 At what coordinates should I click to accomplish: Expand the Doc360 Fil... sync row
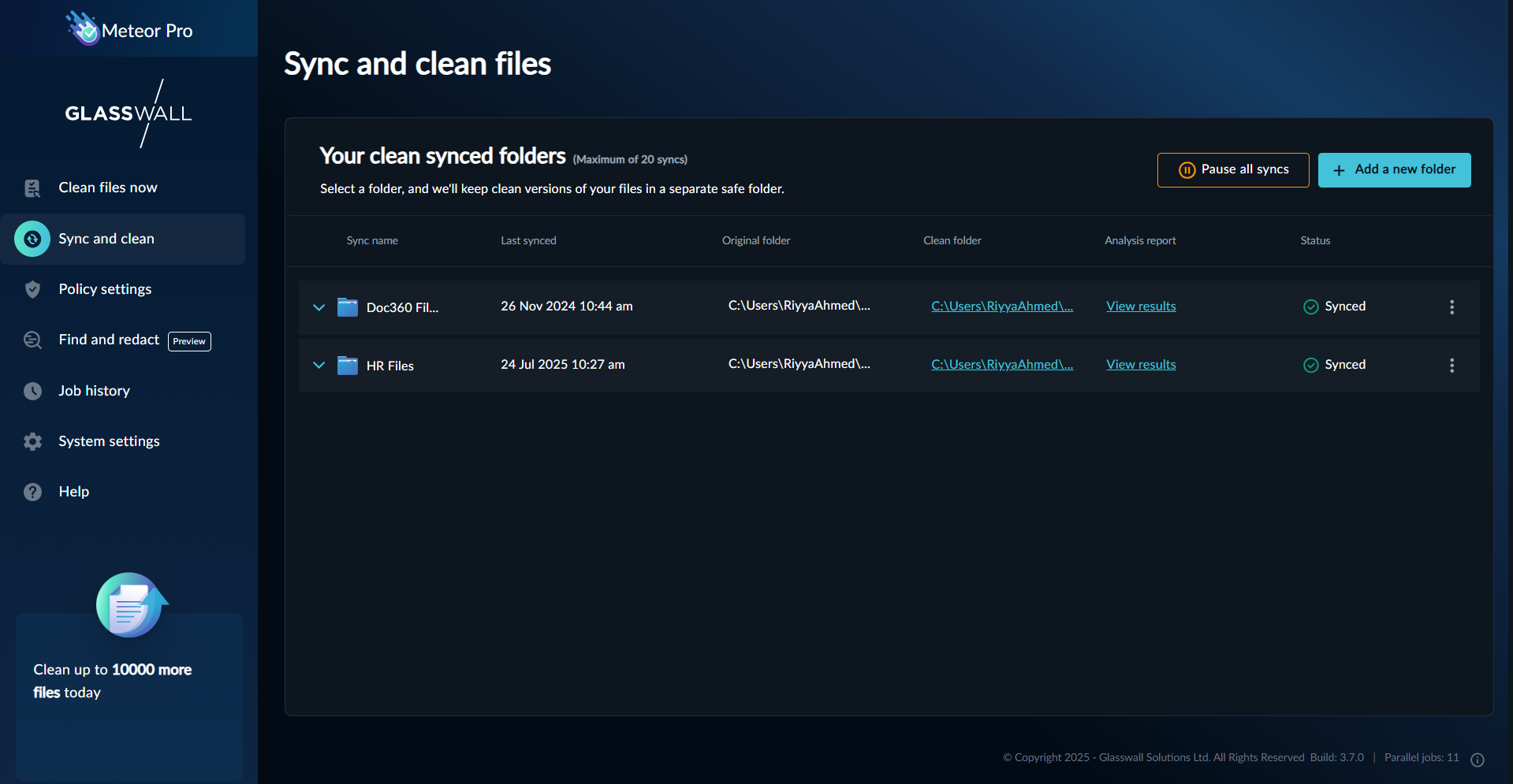point(319,307)
